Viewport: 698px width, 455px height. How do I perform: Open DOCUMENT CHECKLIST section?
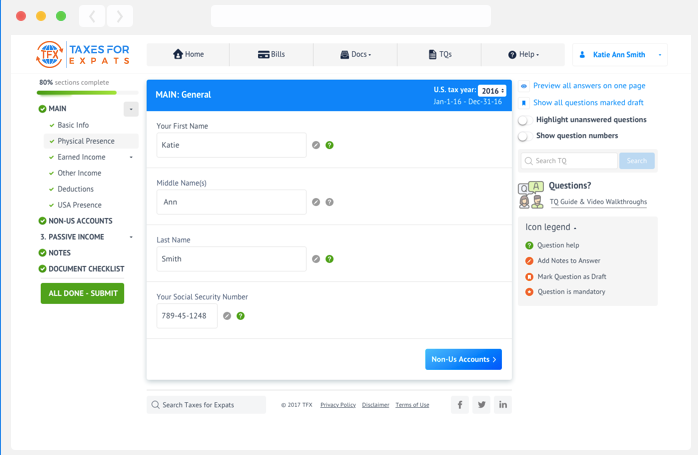[81, 269]
